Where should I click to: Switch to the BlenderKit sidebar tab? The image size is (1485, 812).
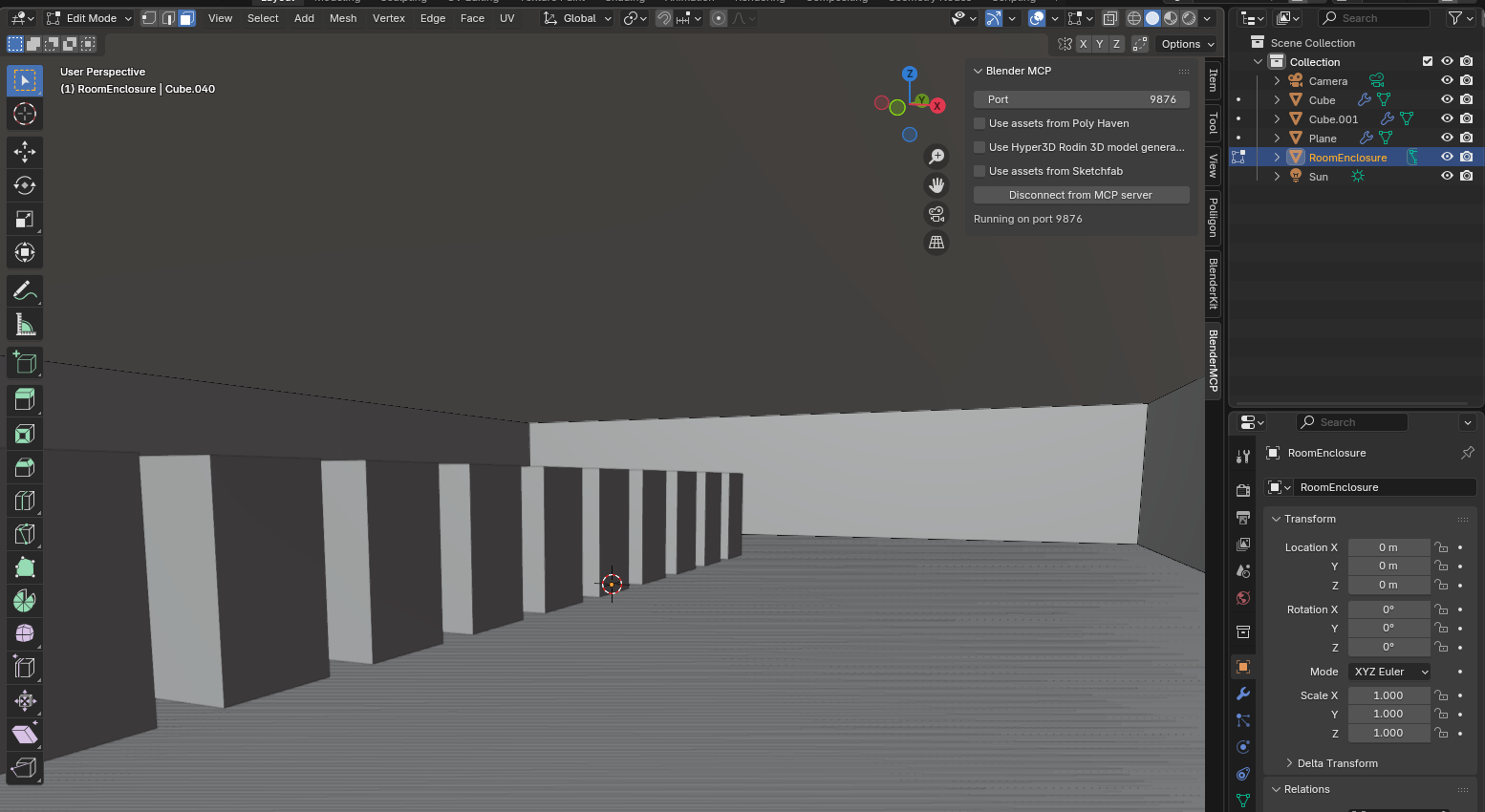[x=1214, y=284]
